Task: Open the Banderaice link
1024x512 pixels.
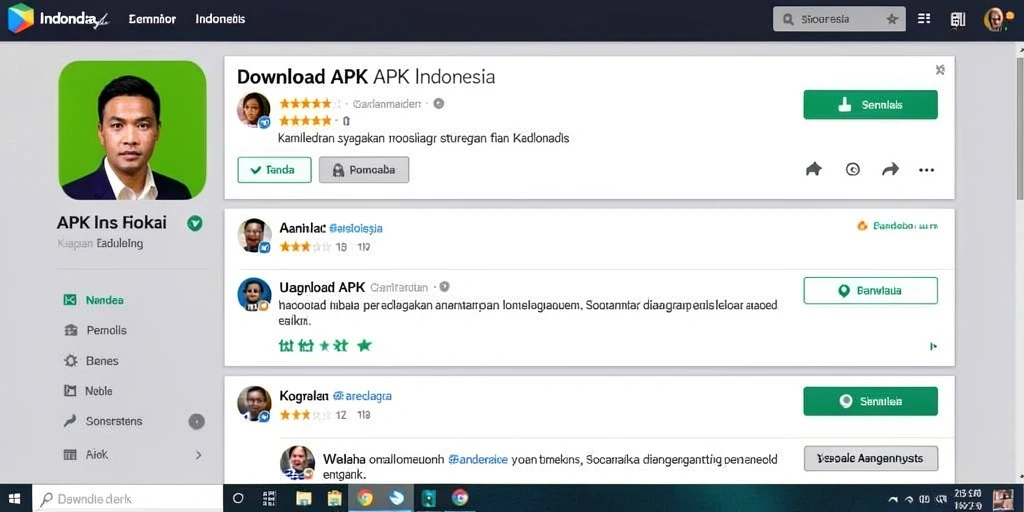Action: [478, 459]
